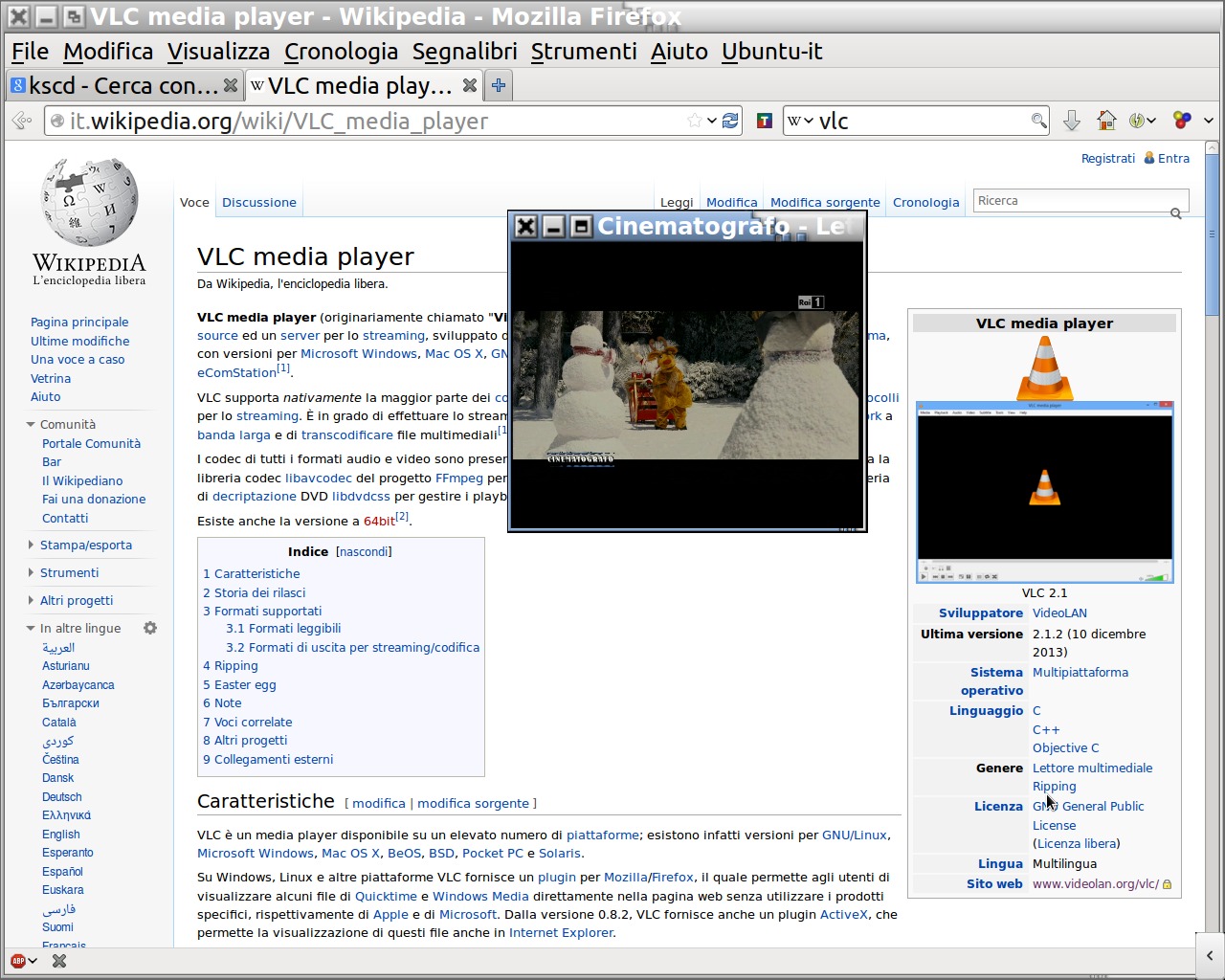Open 5 Easter egg index entry
This screenshot has height=980, width=1225.
239,685
